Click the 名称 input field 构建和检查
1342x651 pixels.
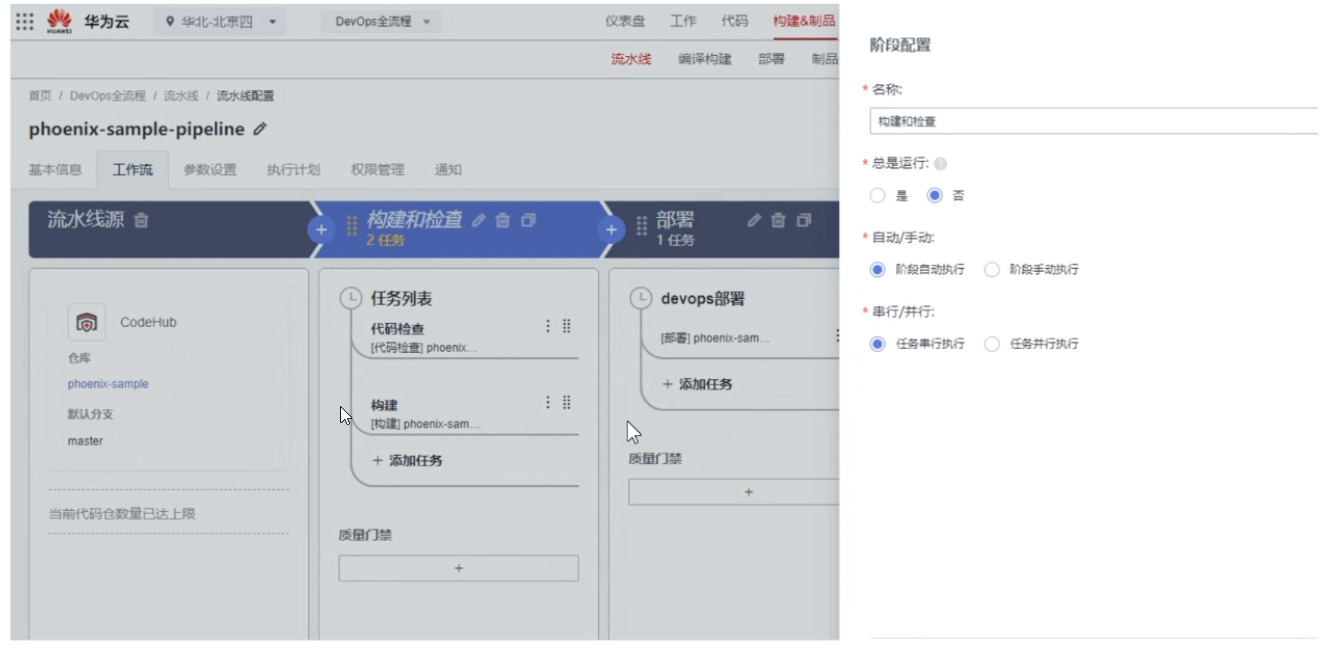point(1094,121)
